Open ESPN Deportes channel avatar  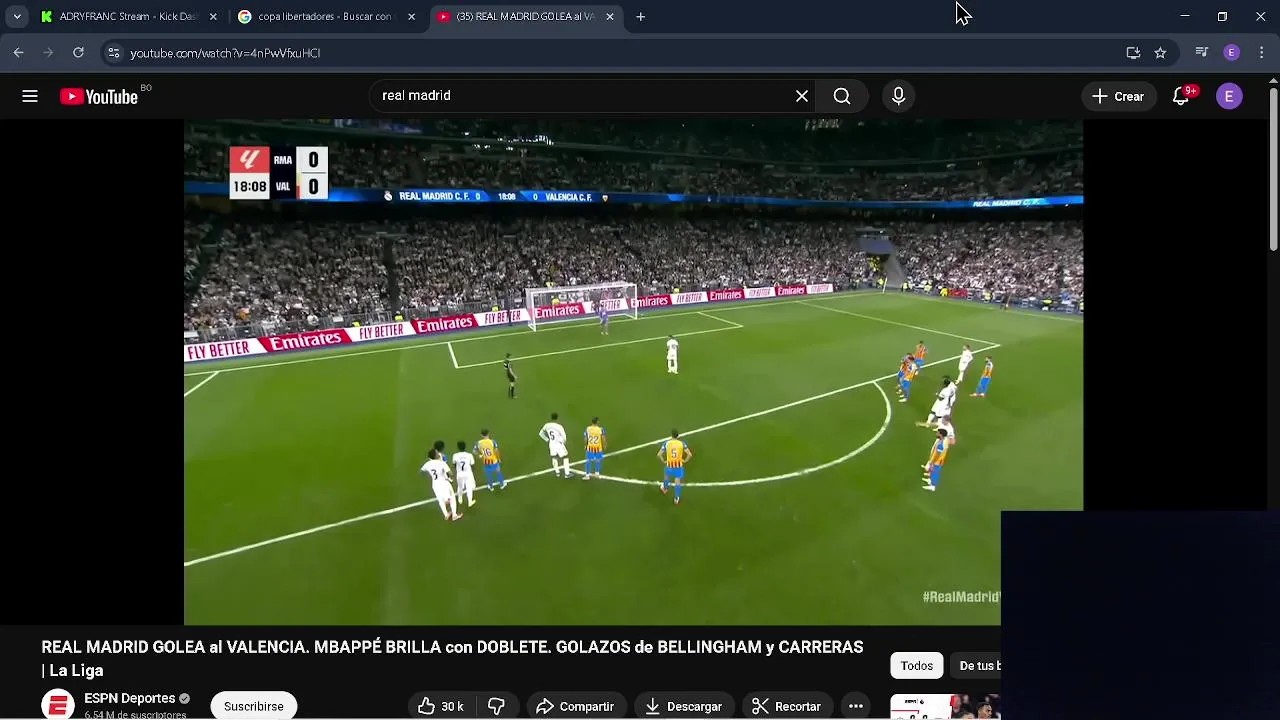(58, 705)
